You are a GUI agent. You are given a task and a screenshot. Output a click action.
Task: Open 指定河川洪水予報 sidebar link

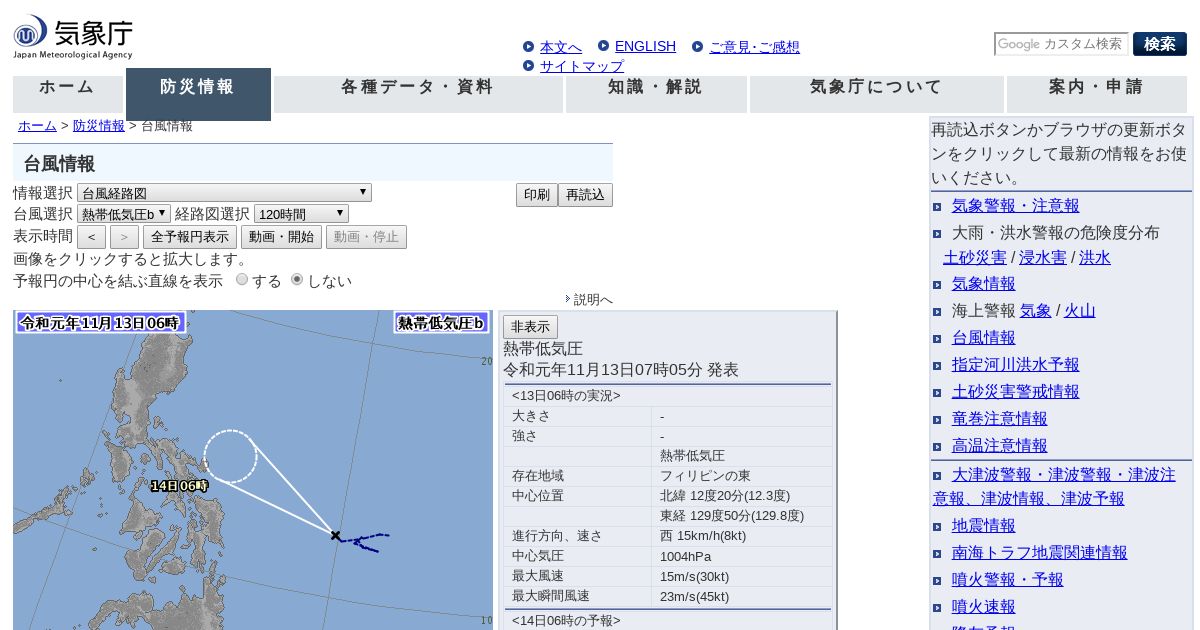tap(1015, 365)
